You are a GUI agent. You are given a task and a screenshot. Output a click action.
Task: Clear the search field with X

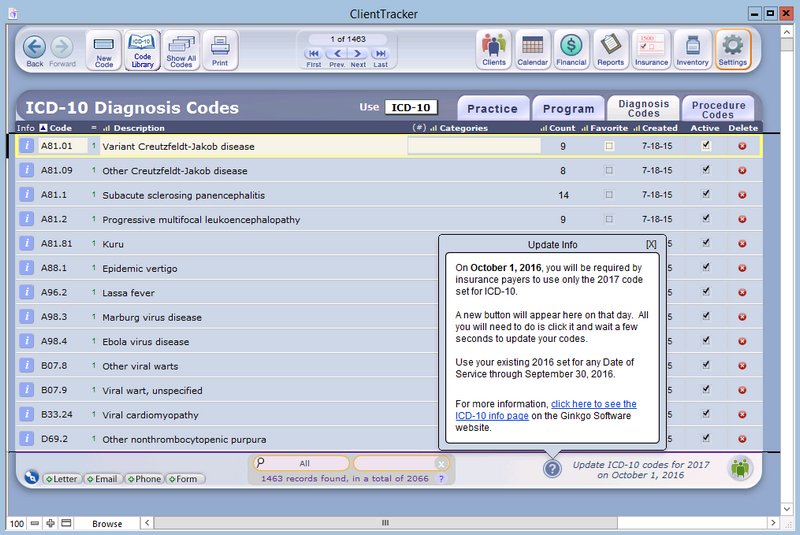(x=441, y=463)
